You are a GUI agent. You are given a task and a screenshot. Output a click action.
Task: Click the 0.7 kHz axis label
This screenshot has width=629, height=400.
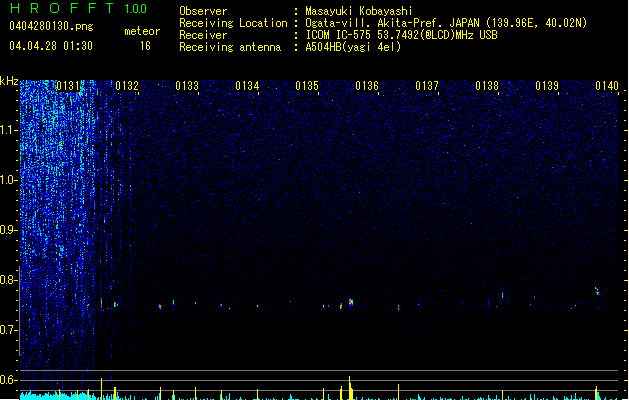tap(8, 330)
